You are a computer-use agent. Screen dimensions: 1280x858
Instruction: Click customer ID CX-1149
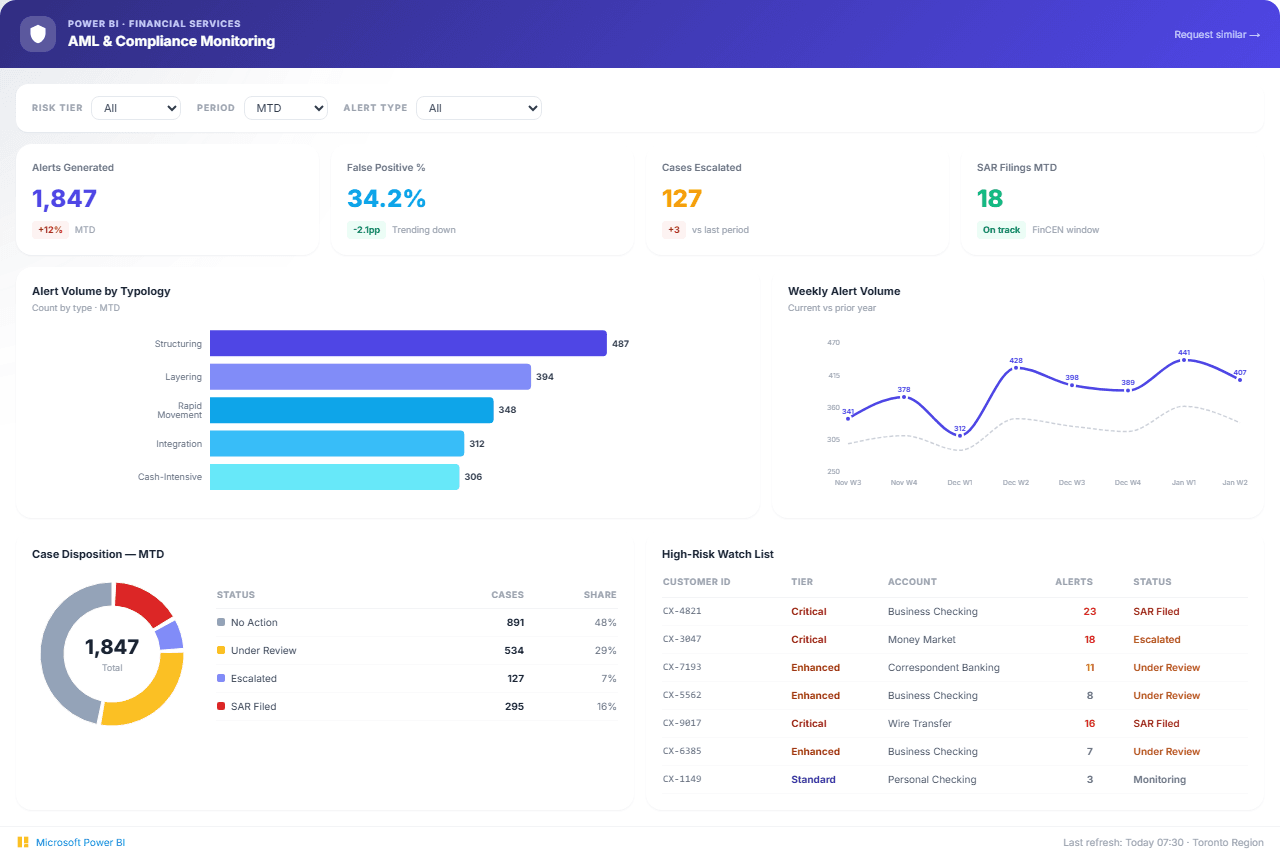click(682, 780)
